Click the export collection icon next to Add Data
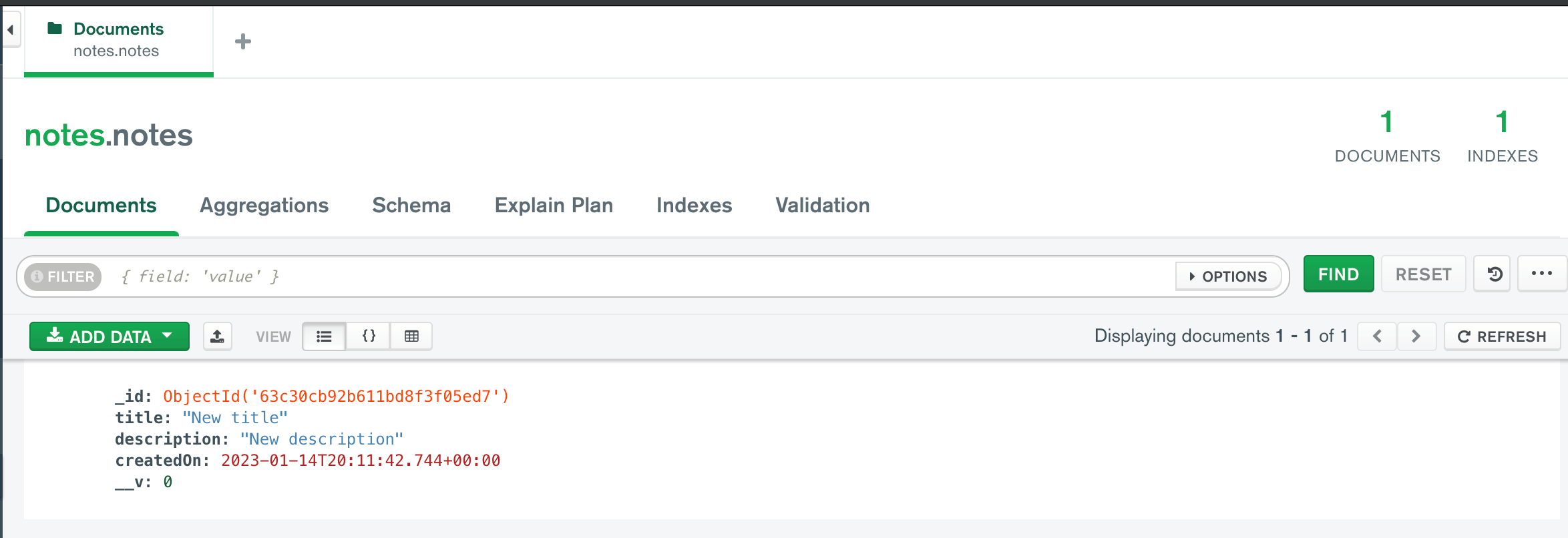Screen dimensions: 1568x538 (218, 336)
